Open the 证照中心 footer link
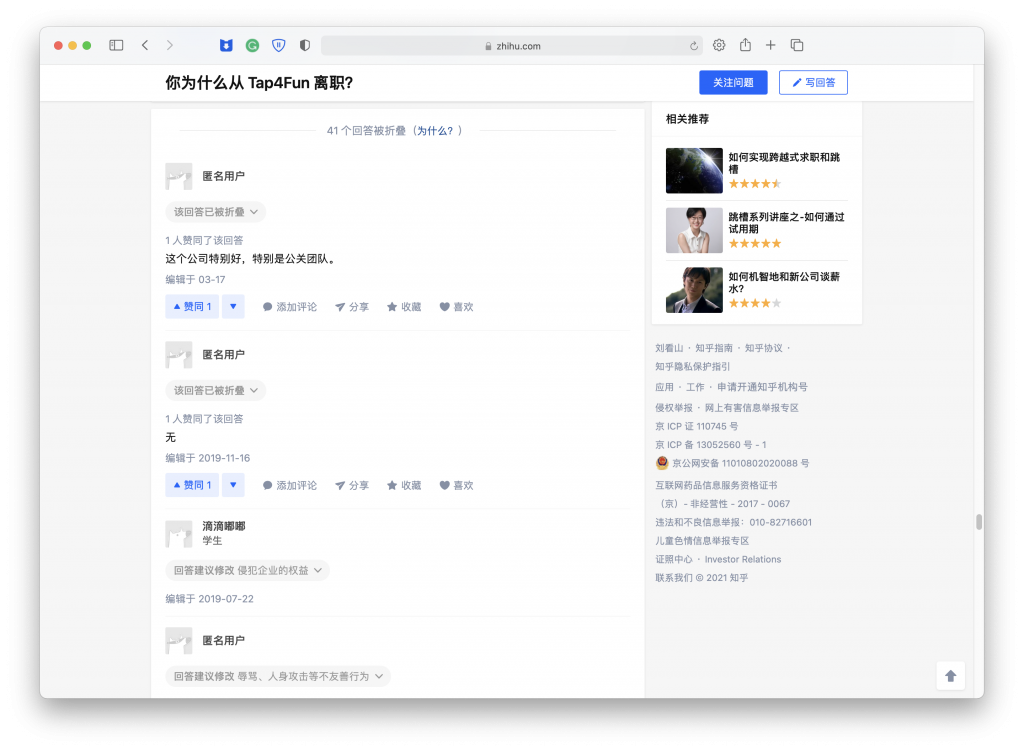Viewport: 1024px width, 751px height. click(674, 559)
